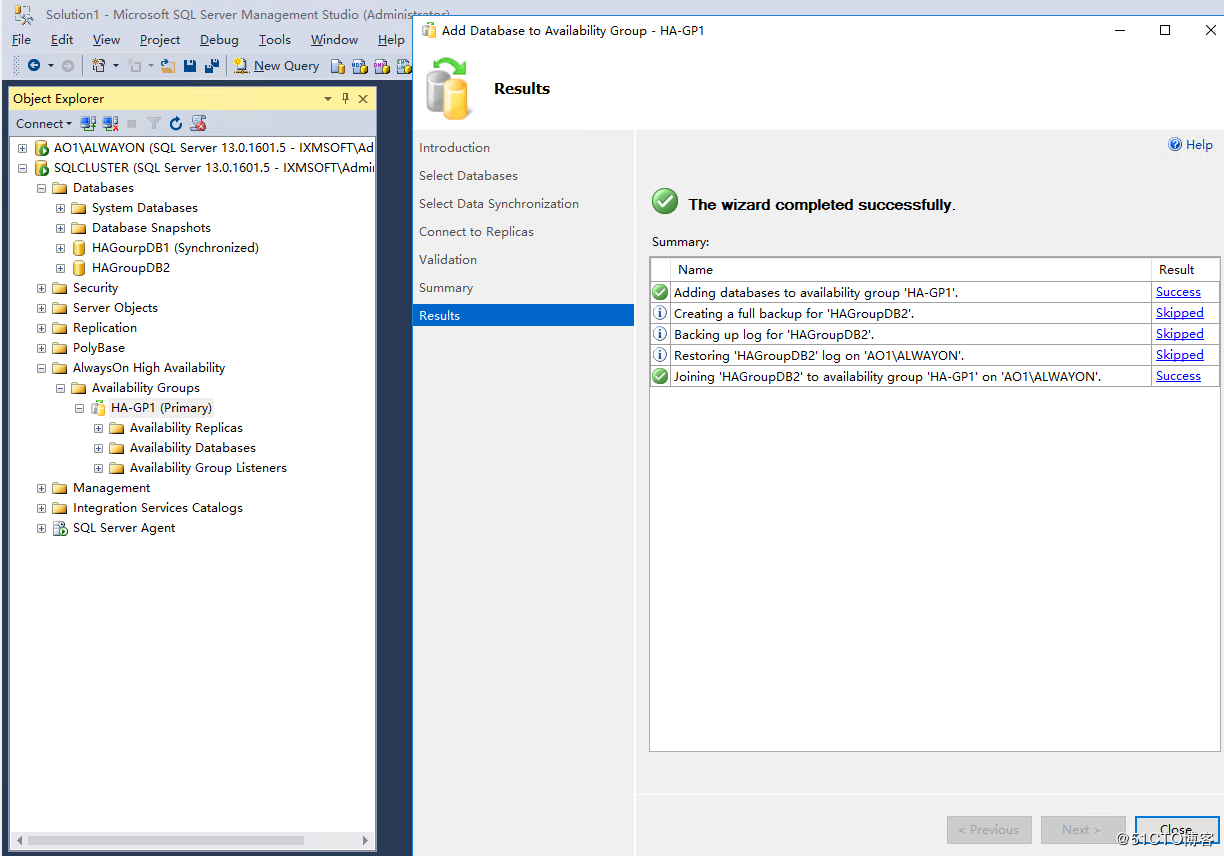Refresh the Object Explorer tree
The width and height of the screenshot is (1224, 856).
click(x=176, y=123)
